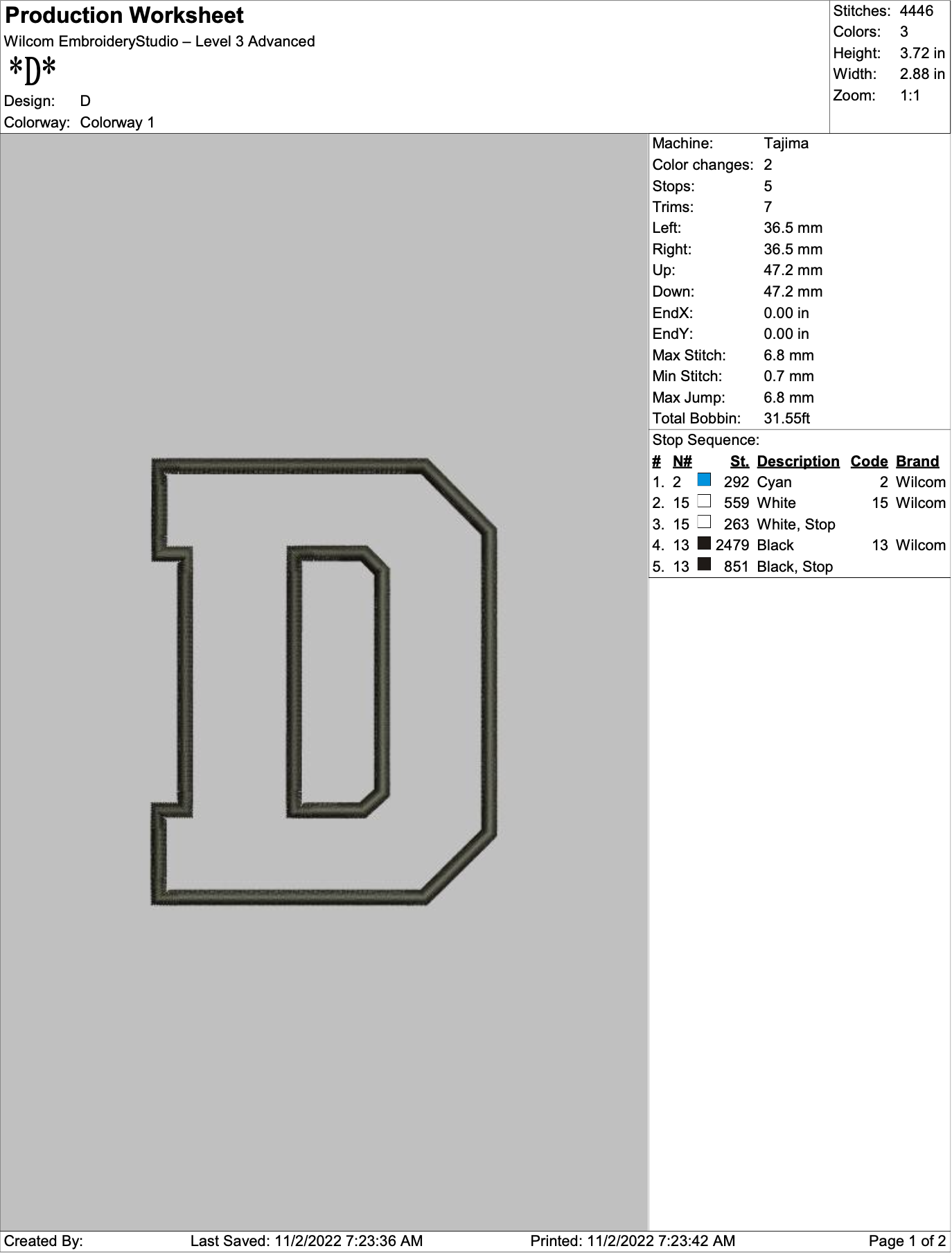Screen dimensions: 952x1253
Task: Click the Wilcom brand in the Cyan row
Action: [920, 482]
